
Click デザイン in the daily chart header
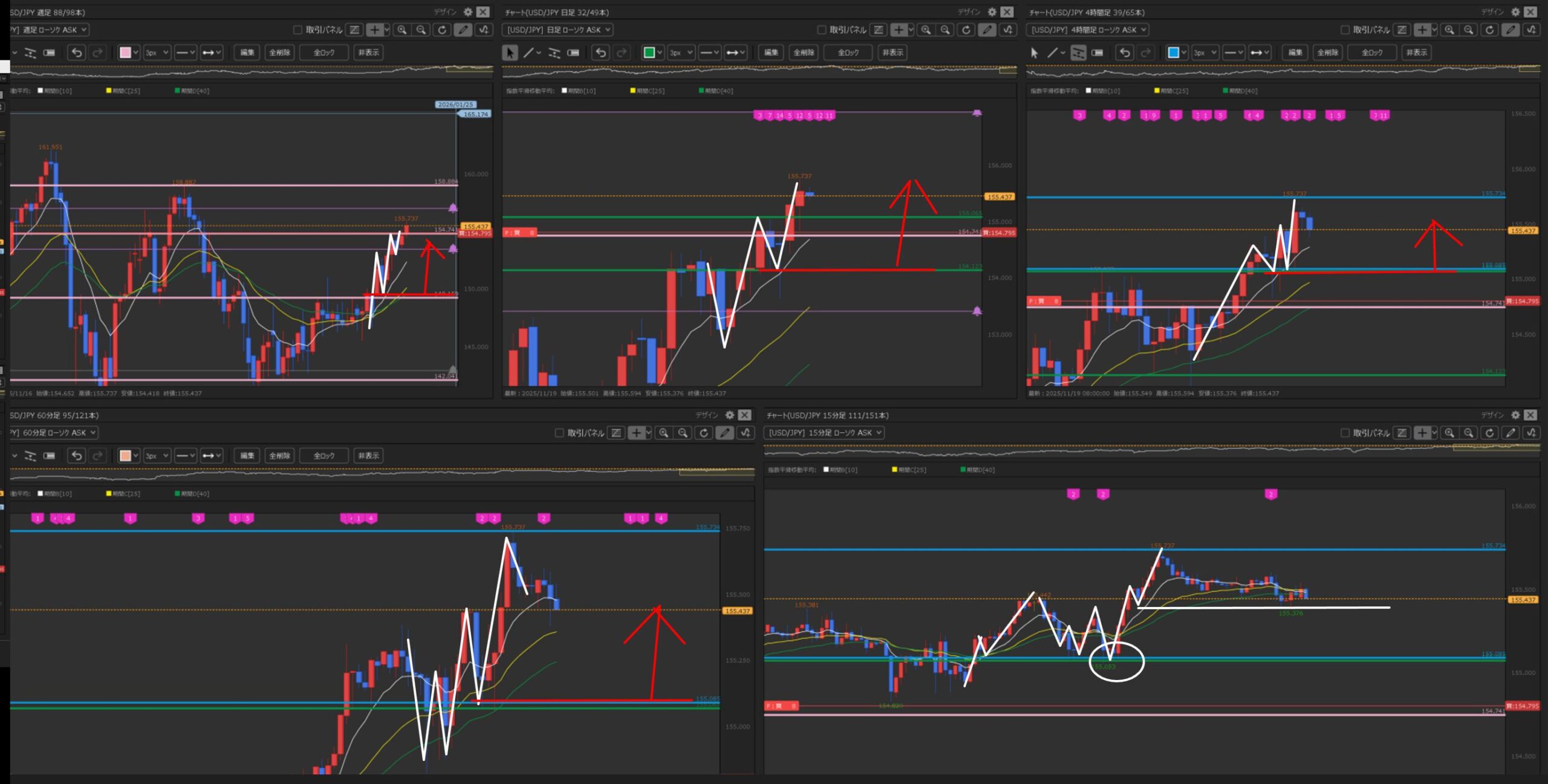(969, 12)
